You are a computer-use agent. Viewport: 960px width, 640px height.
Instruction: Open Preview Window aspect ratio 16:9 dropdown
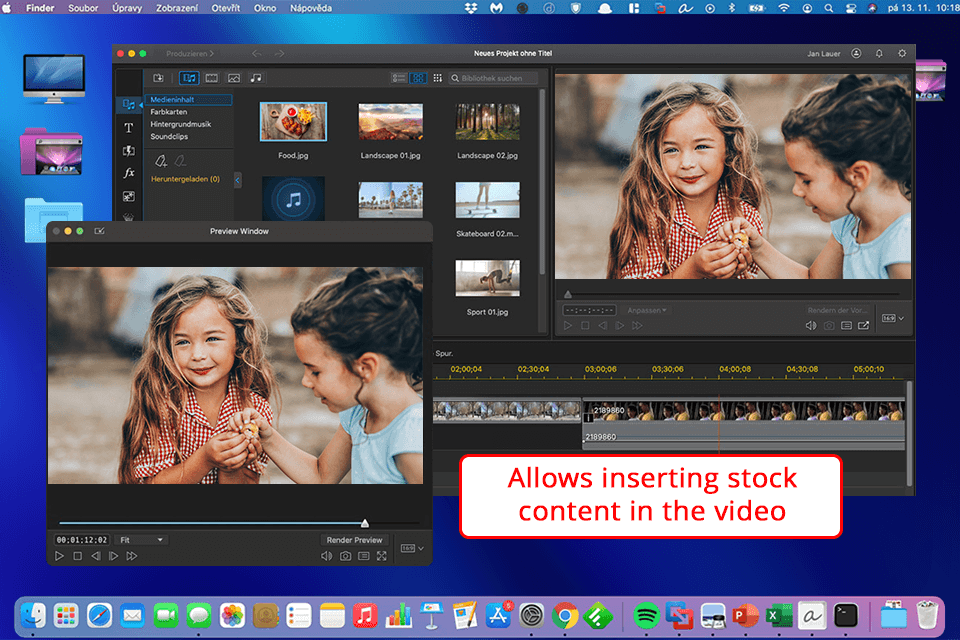(x=412, y=548)
